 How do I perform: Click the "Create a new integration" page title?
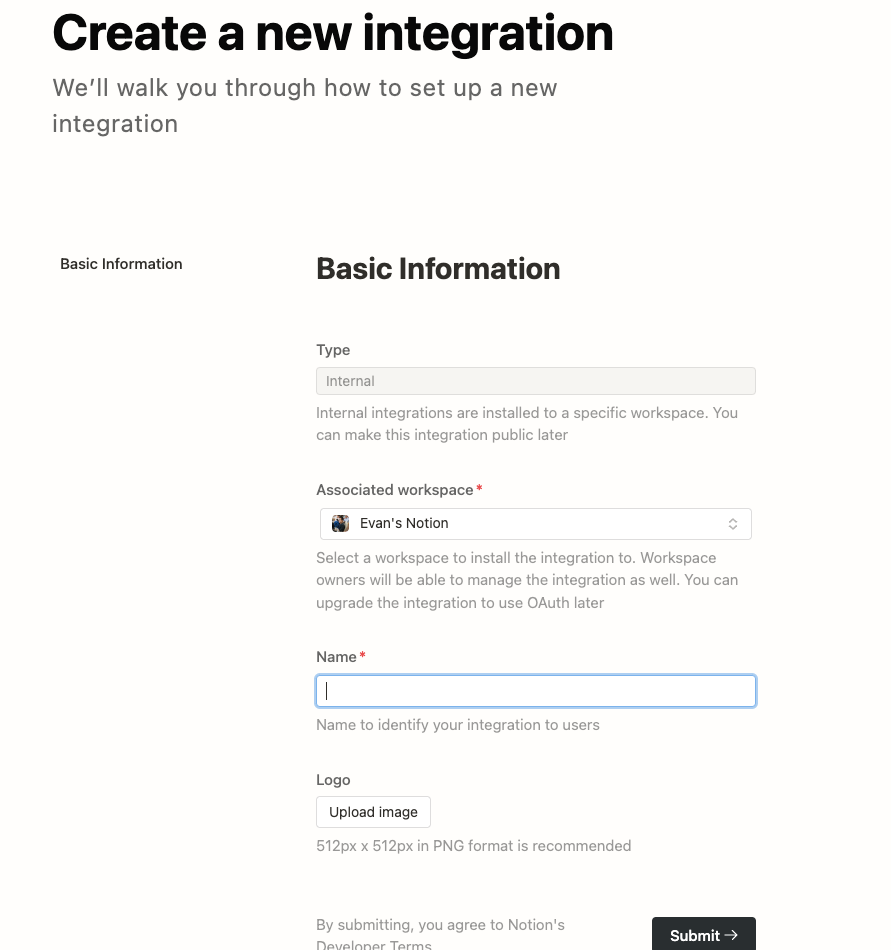(333, 33)
